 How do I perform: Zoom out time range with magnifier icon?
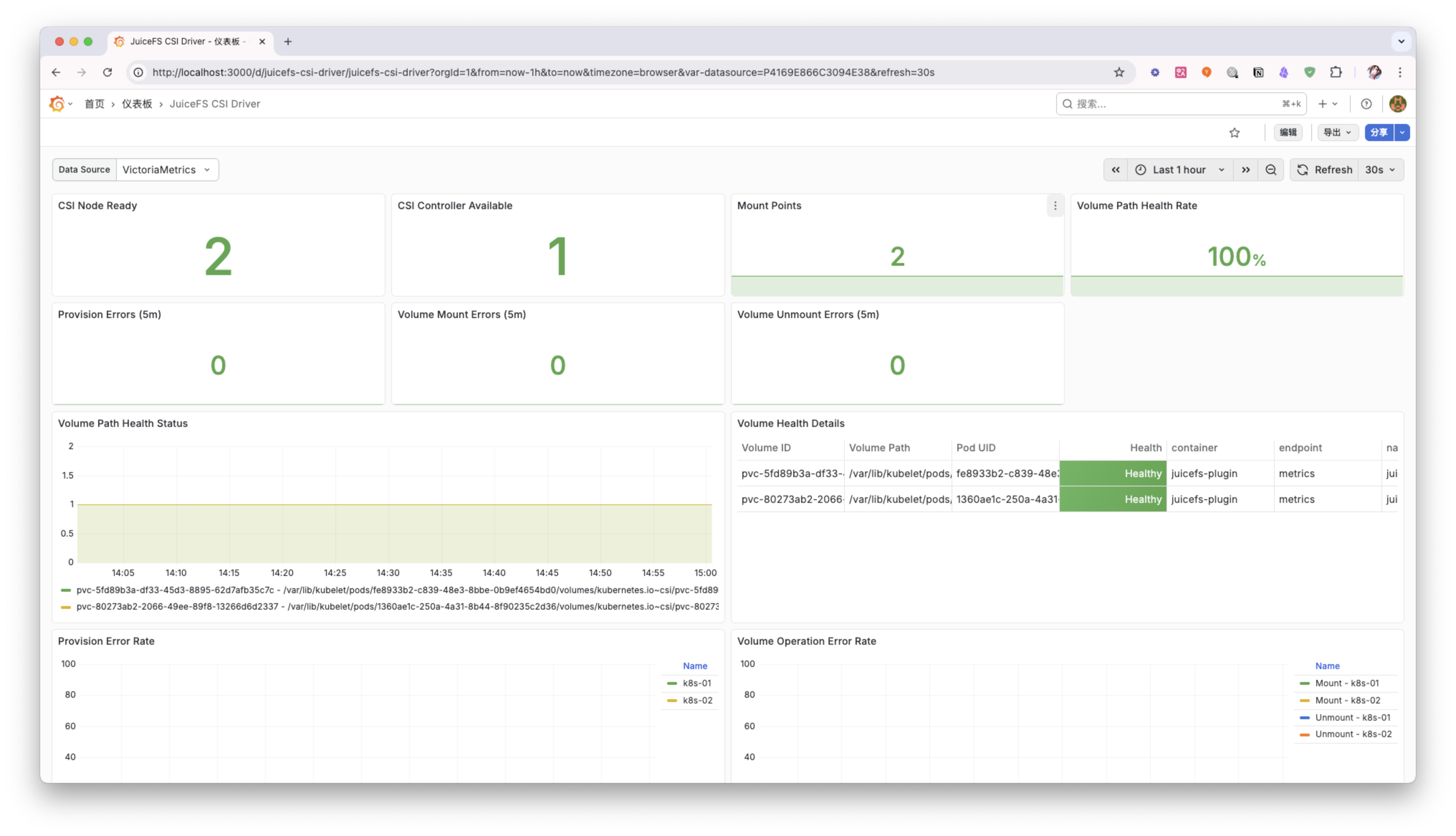[1270, 169]
